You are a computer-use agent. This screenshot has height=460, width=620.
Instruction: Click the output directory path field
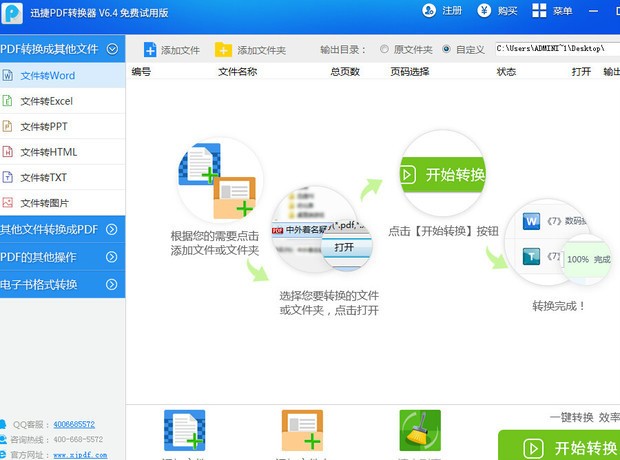(x=555, y=49)
